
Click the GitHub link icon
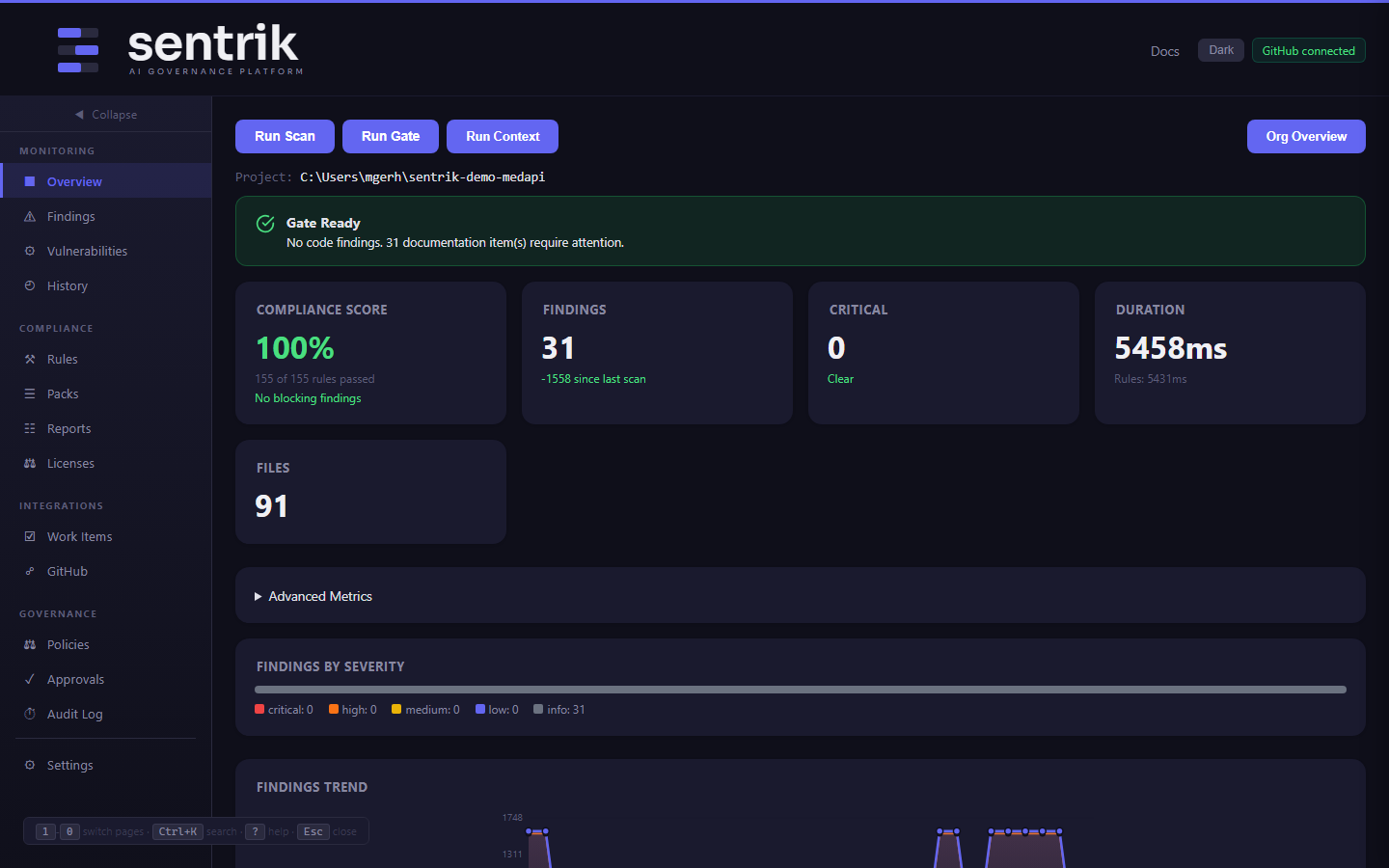[30, 571]
